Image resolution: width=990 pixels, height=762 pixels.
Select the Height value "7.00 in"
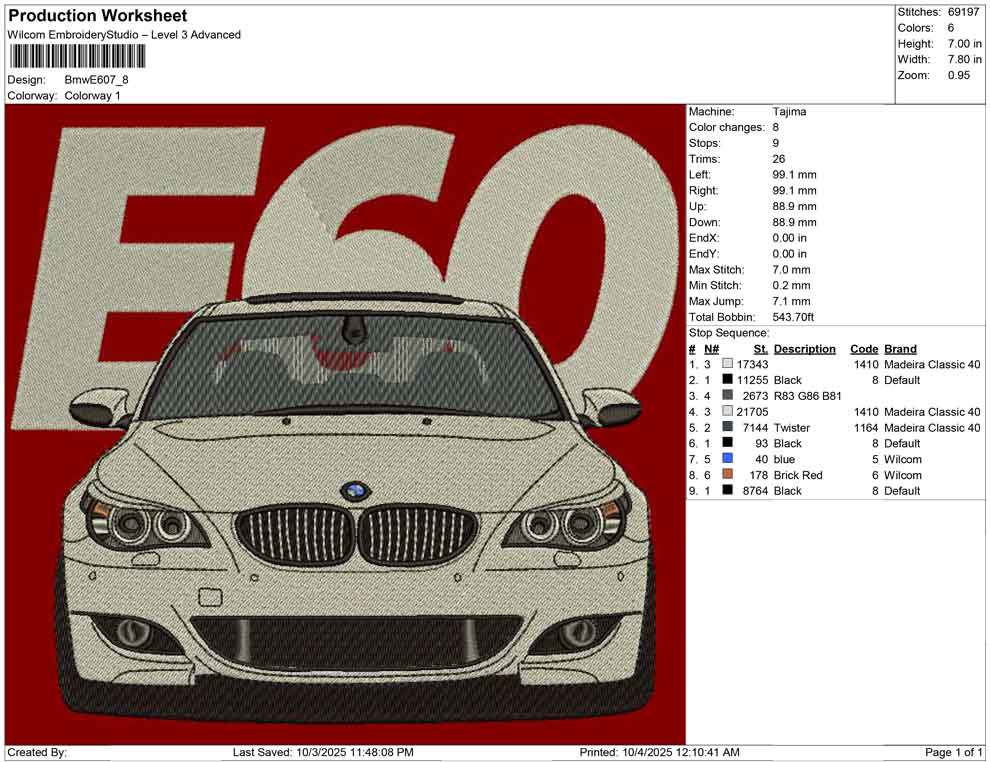click(x=965, y=44)
